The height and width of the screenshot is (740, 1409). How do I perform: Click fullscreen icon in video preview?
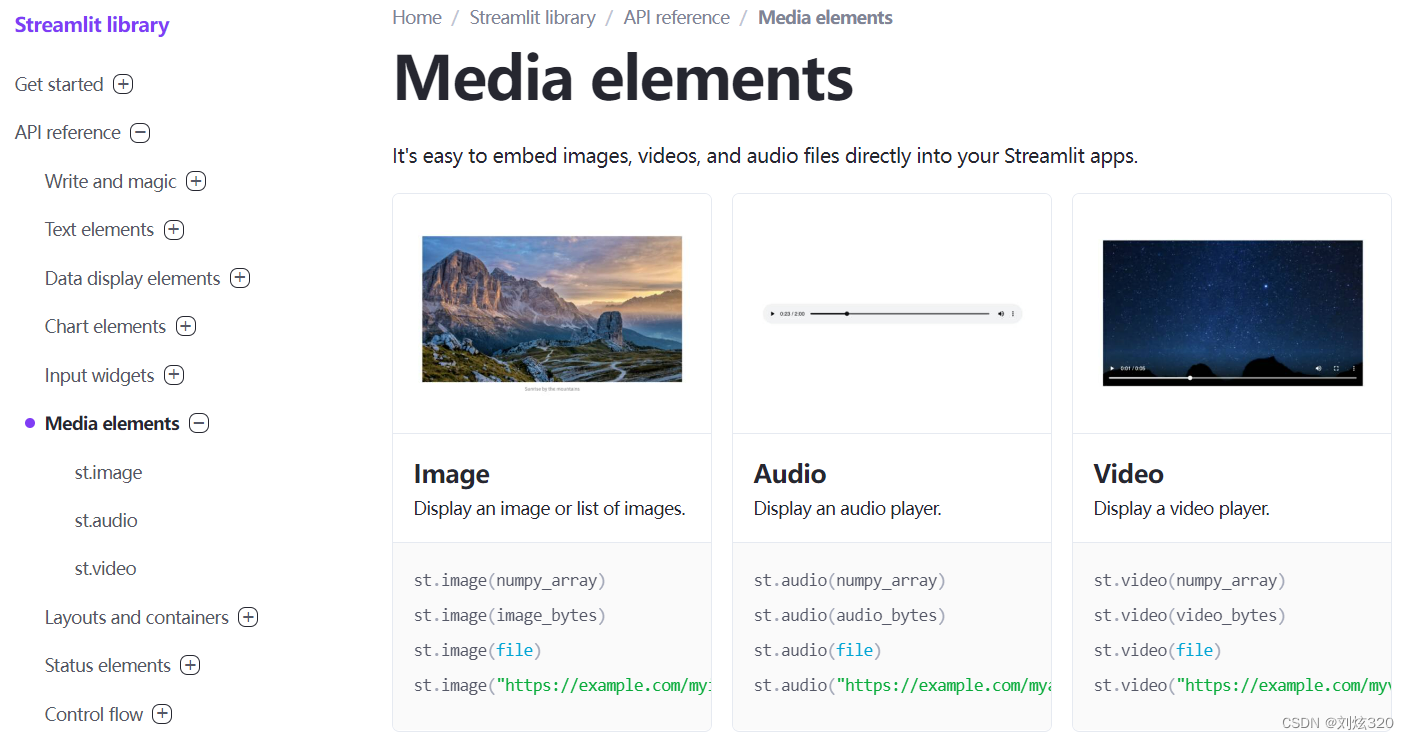point(1336,368)
